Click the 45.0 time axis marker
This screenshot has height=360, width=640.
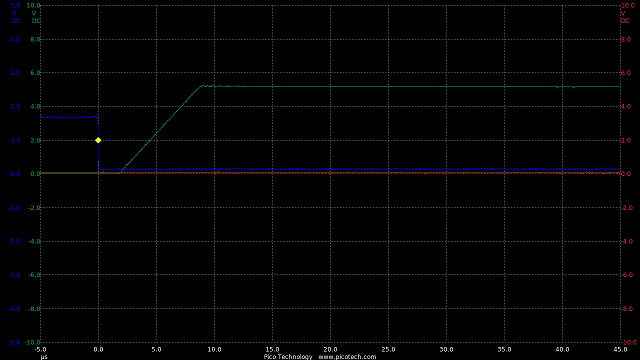click(620, 349)
